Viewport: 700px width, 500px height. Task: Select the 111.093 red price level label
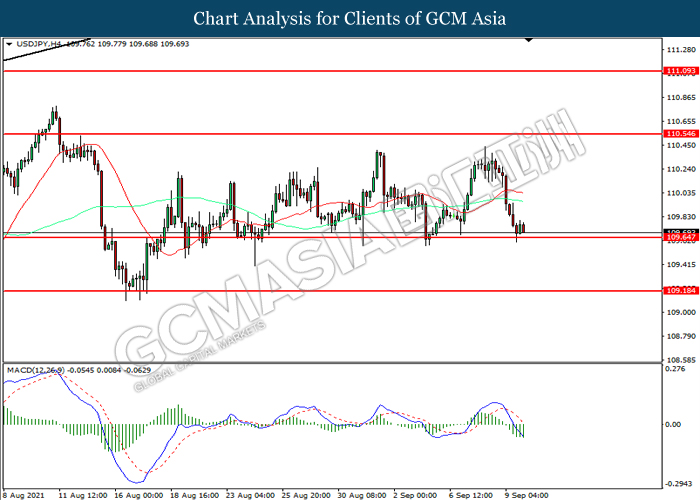coord(681,71)
